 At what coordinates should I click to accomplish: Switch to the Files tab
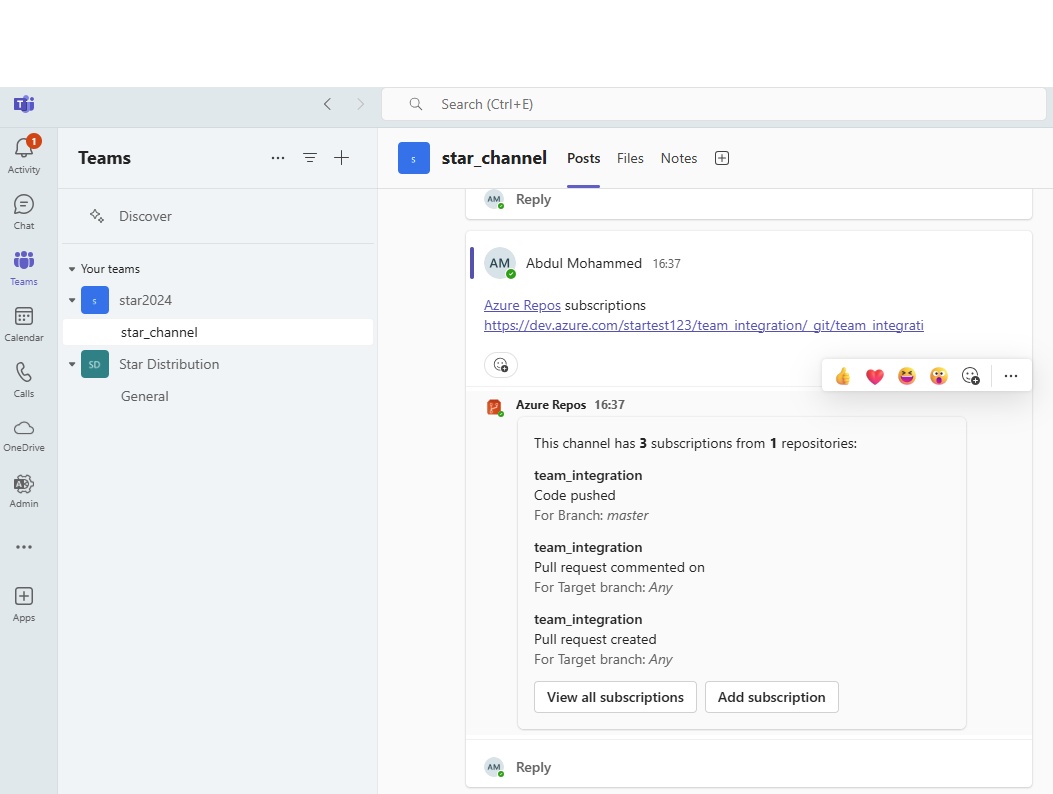coord(630,159)
